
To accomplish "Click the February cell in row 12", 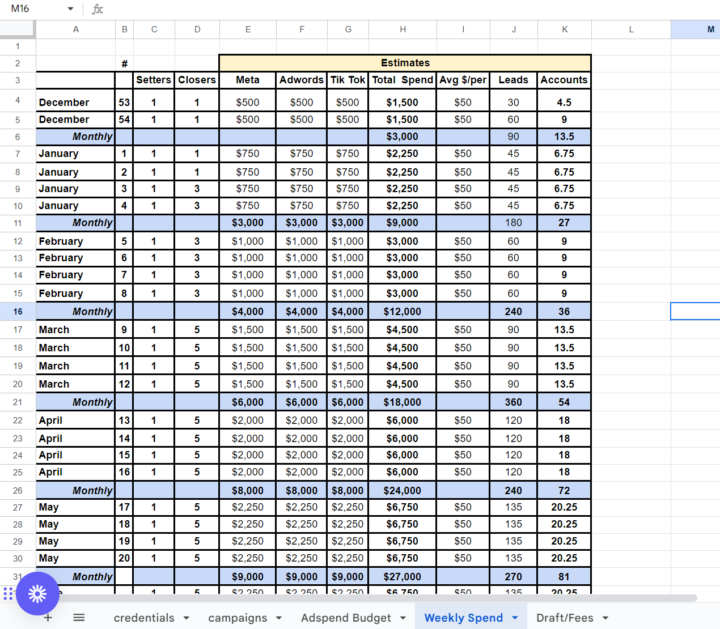I will click(x=76, y=241).
